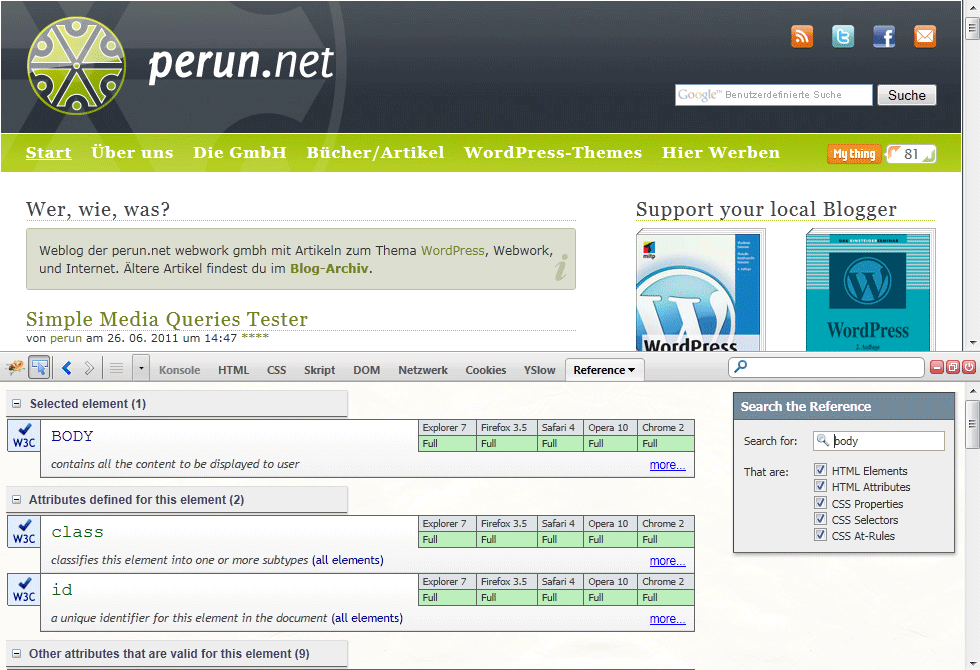Click W3C badge next to id

pyautogui.click(x=24, y=589)
